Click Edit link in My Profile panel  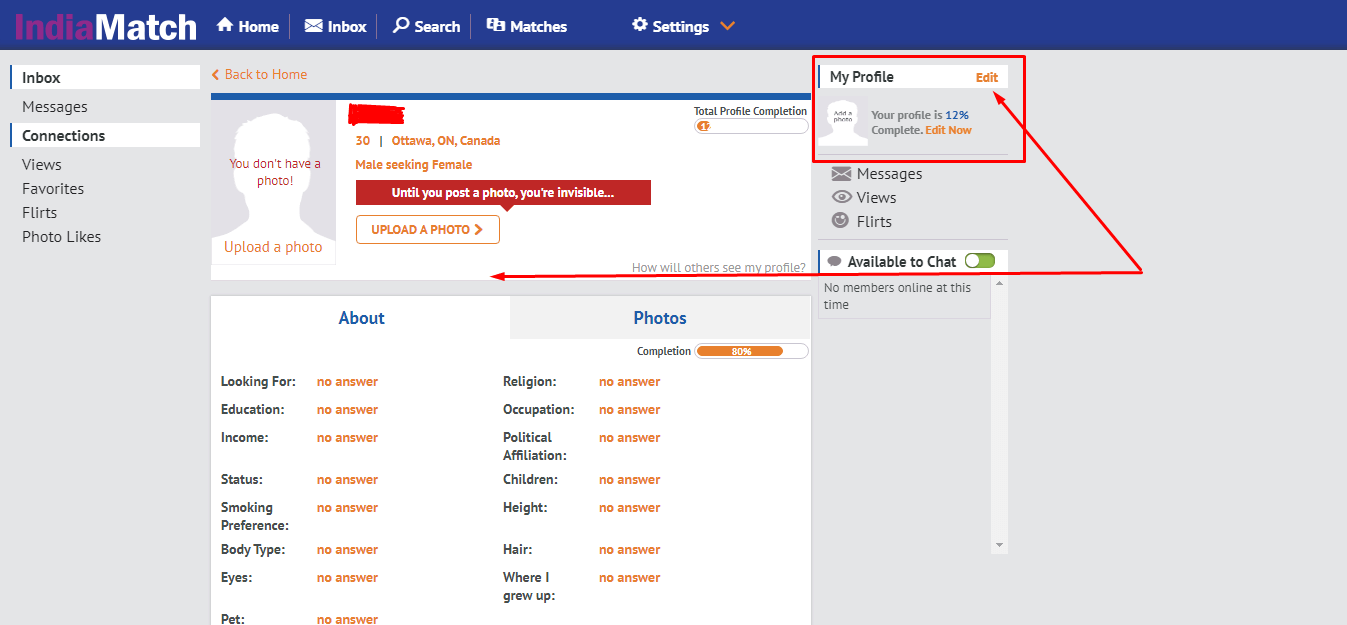tap(987, 77)
